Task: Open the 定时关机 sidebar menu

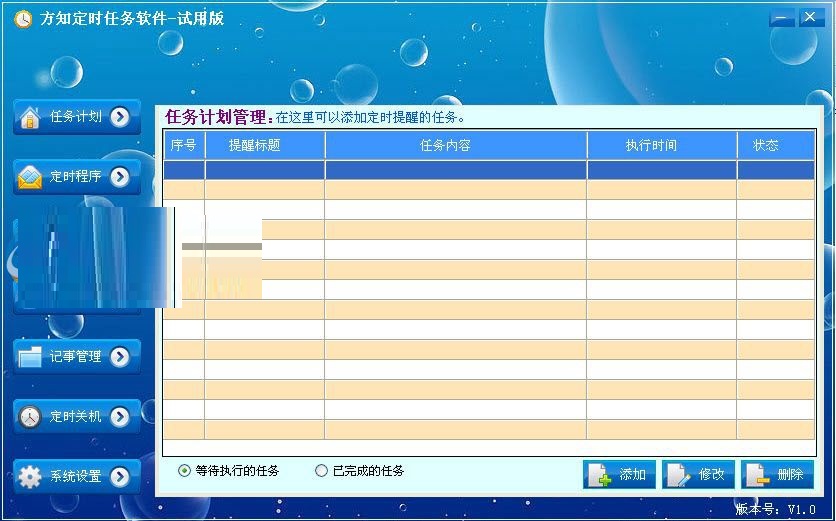Action: [x=77, y=416]
